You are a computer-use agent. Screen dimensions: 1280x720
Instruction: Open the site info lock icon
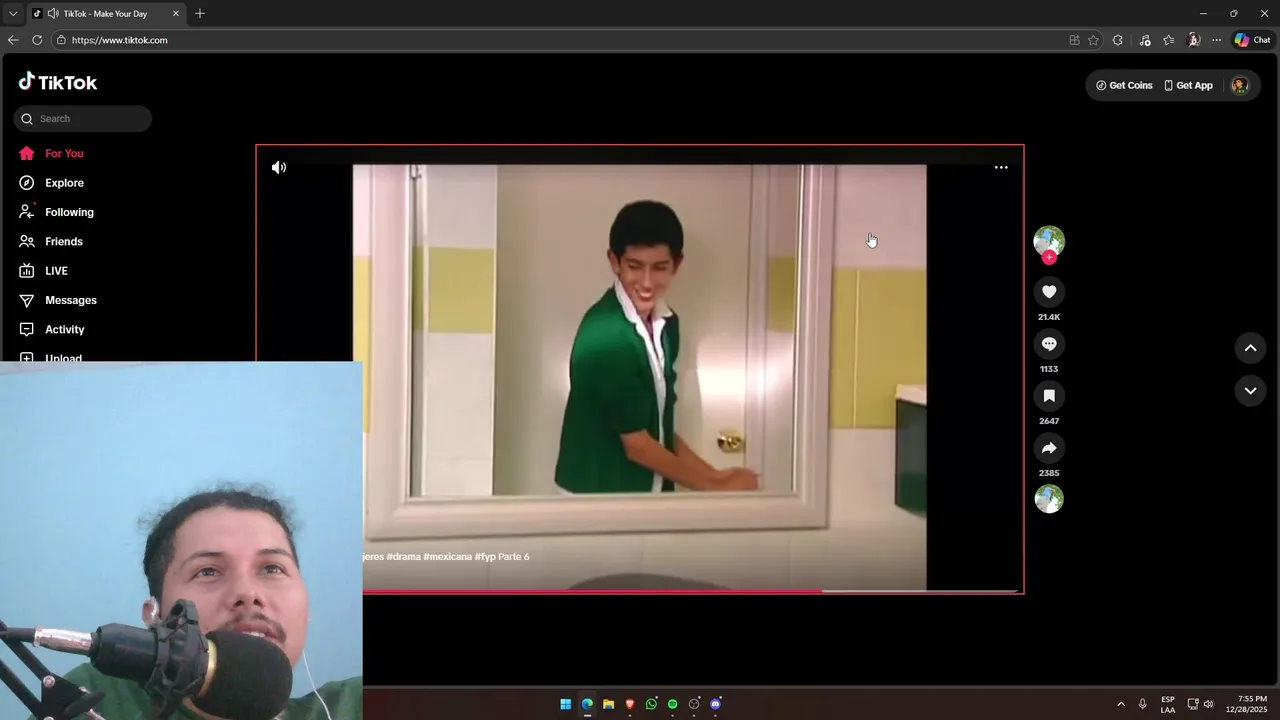coord(61,40)
